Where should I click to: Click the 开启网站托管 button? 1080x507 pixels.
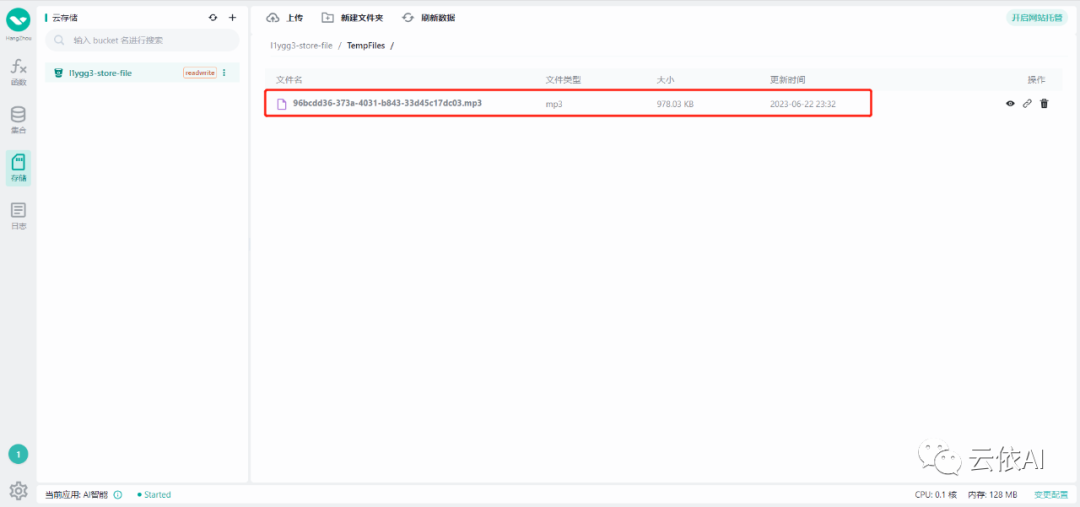click(x=1037, y=18)
